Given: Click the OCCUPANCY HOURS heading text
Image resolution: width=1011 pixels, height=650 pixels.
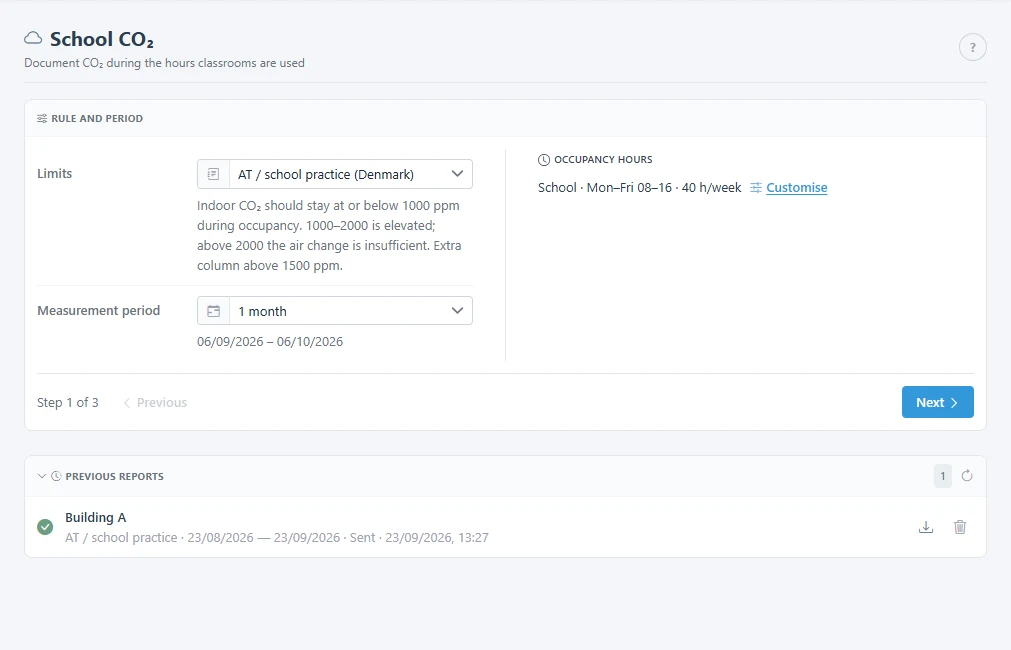Looking at the screenshot, I should (604, 160).
